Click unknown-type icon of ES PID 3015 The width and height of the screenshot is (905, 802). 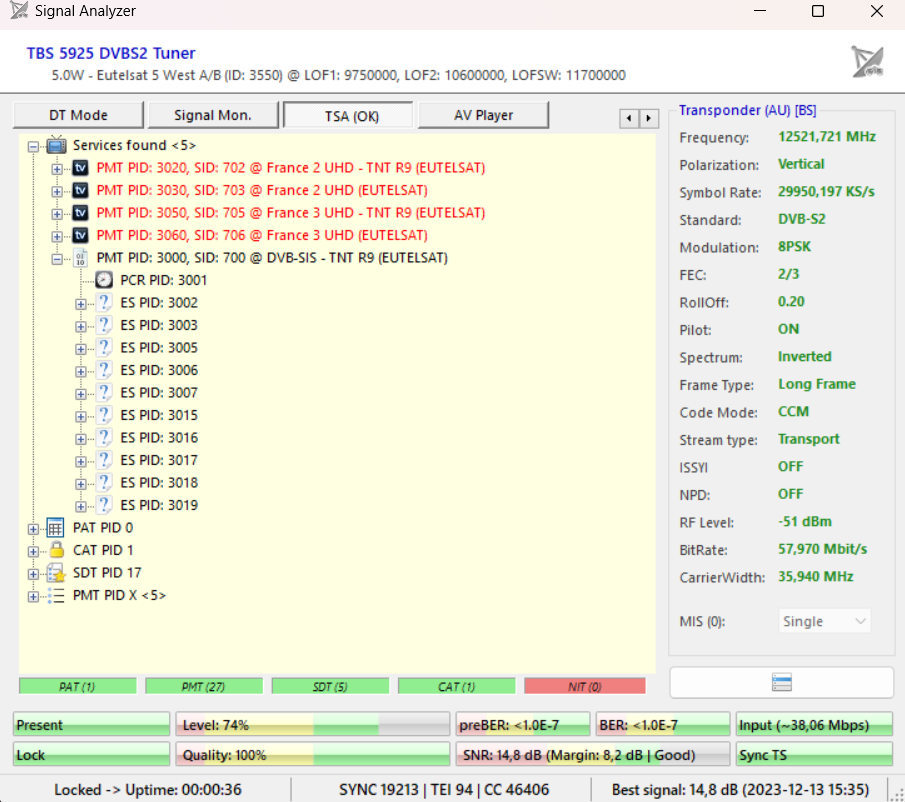tap(104, 415)
